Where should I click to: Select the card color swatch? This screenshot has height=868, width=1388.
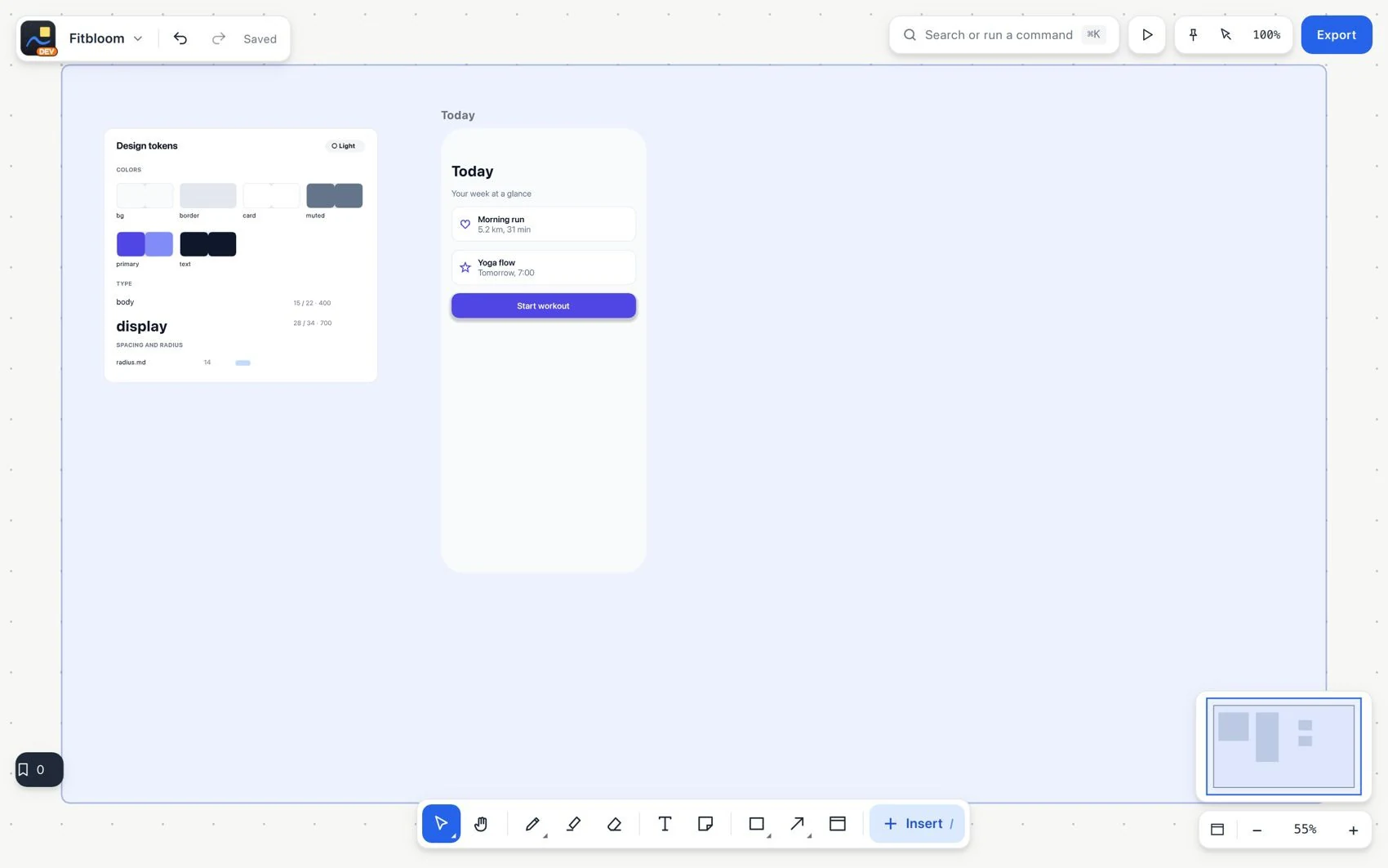271,195
